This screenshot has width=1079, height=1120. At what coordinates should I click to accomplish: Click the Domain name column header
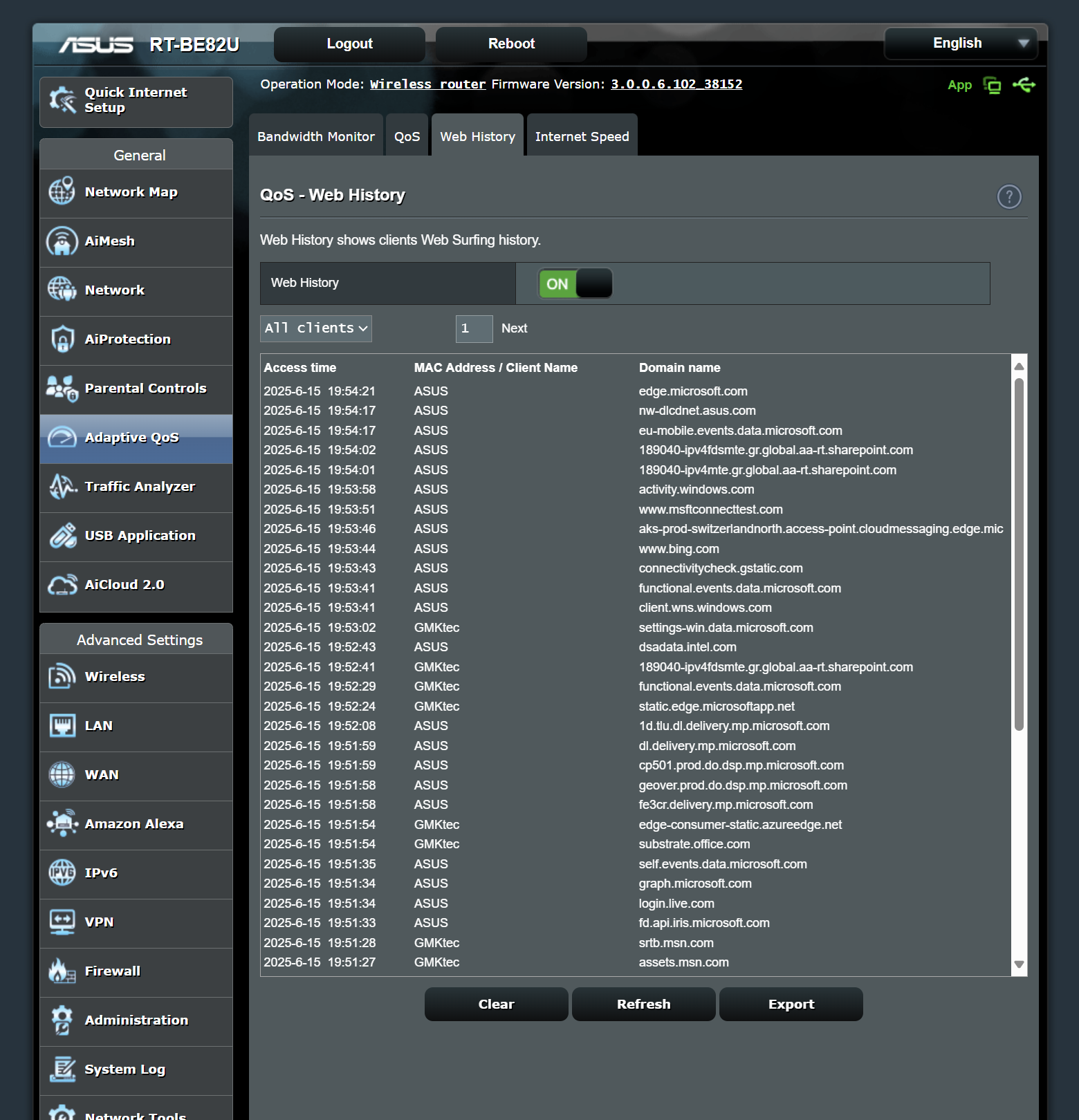click(680, 368)
